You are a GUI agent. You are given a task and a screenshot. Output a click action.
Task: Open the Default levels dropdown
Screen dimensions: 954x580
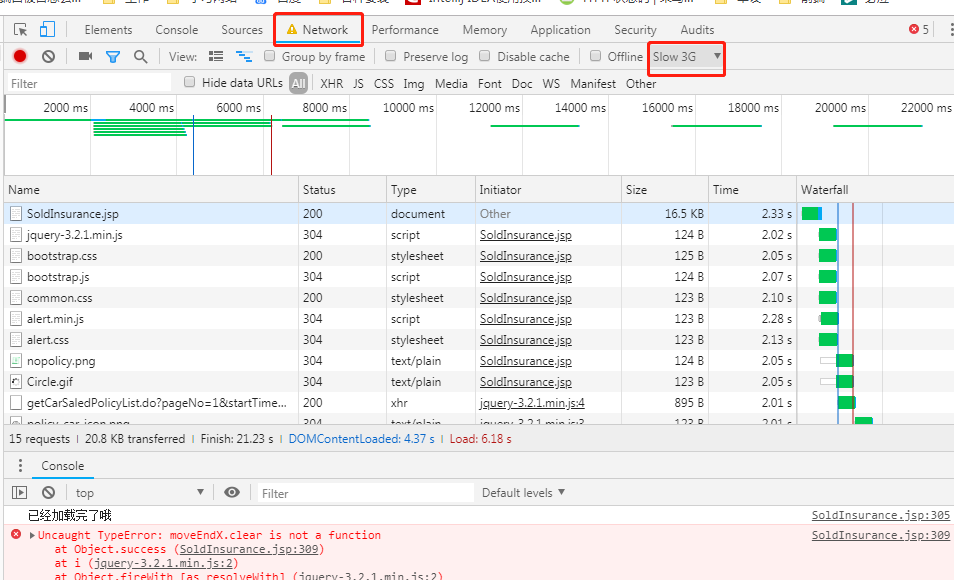click(x=523, y=492)
